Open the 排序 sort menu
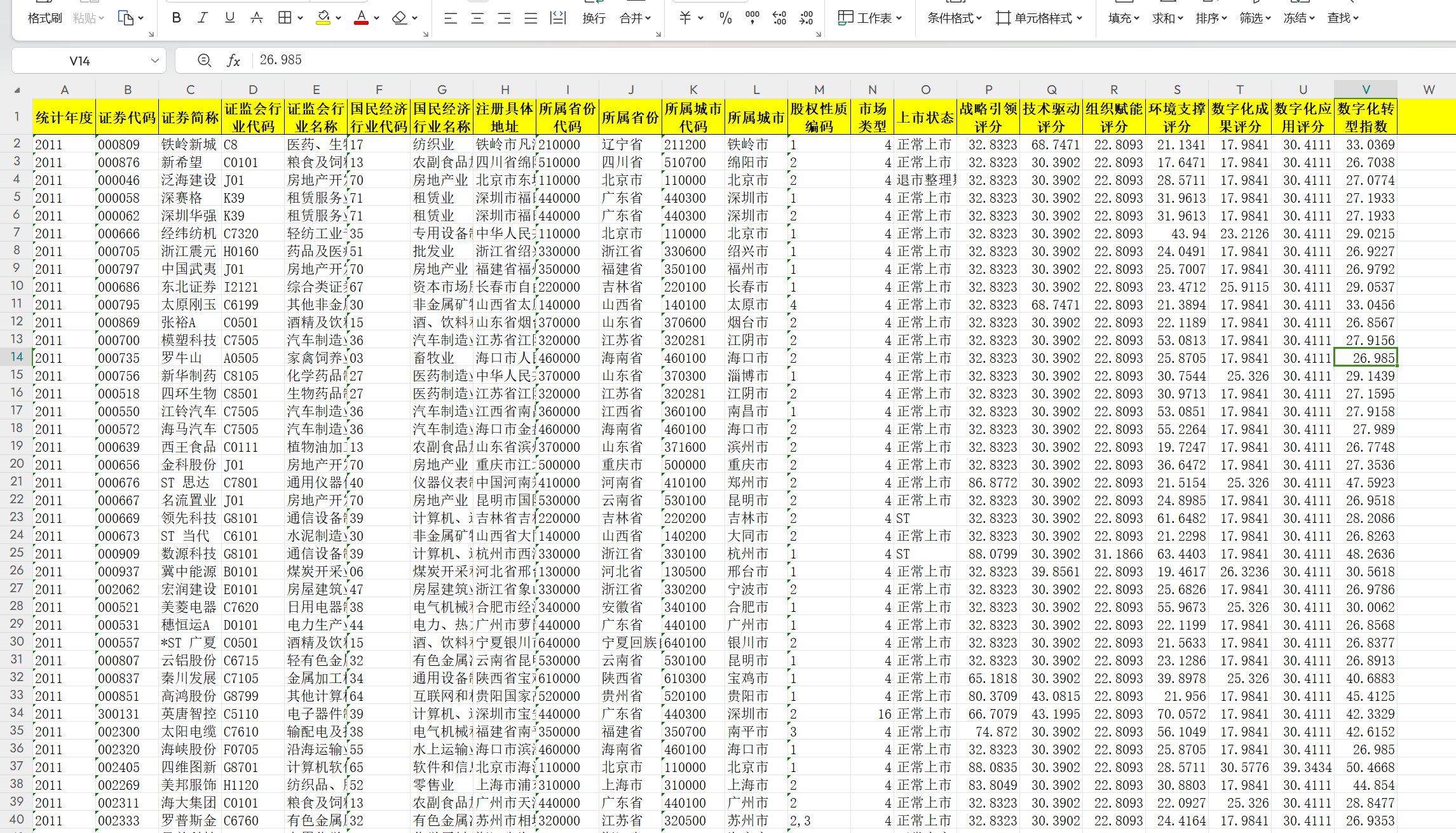Viewport: 1456px width, 833px height. [x=1211, y=18]
